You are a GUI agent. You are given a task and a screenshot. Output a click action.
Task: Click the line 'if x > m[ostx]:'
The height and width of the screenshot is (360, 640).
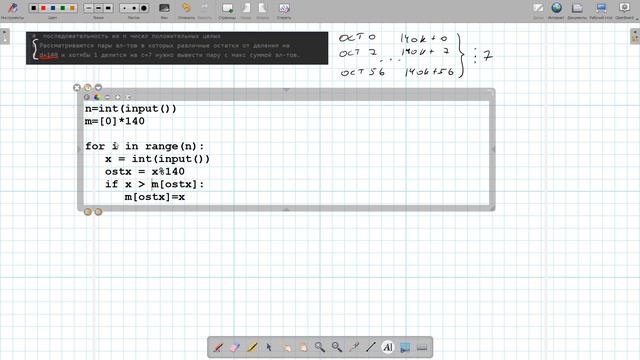click(x=154, y=184)
